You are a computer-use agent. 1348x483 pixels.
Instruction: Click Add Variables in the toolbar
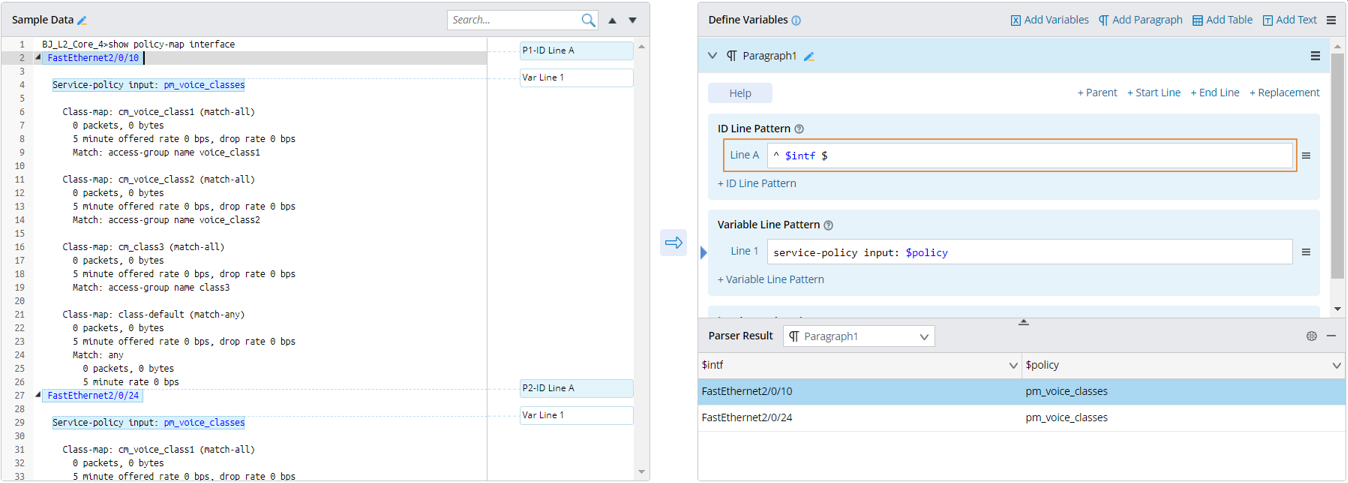1049,20
